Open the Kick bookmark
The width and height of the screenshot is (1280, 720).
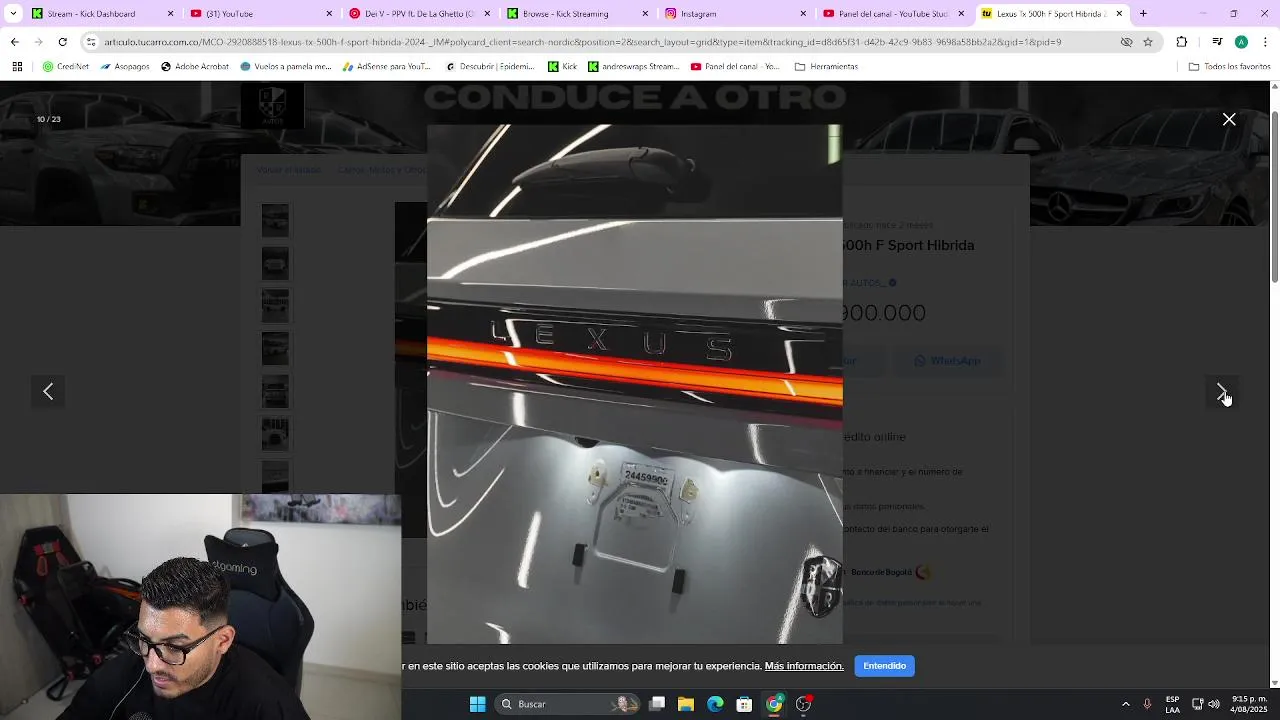(x=563, y=66)
